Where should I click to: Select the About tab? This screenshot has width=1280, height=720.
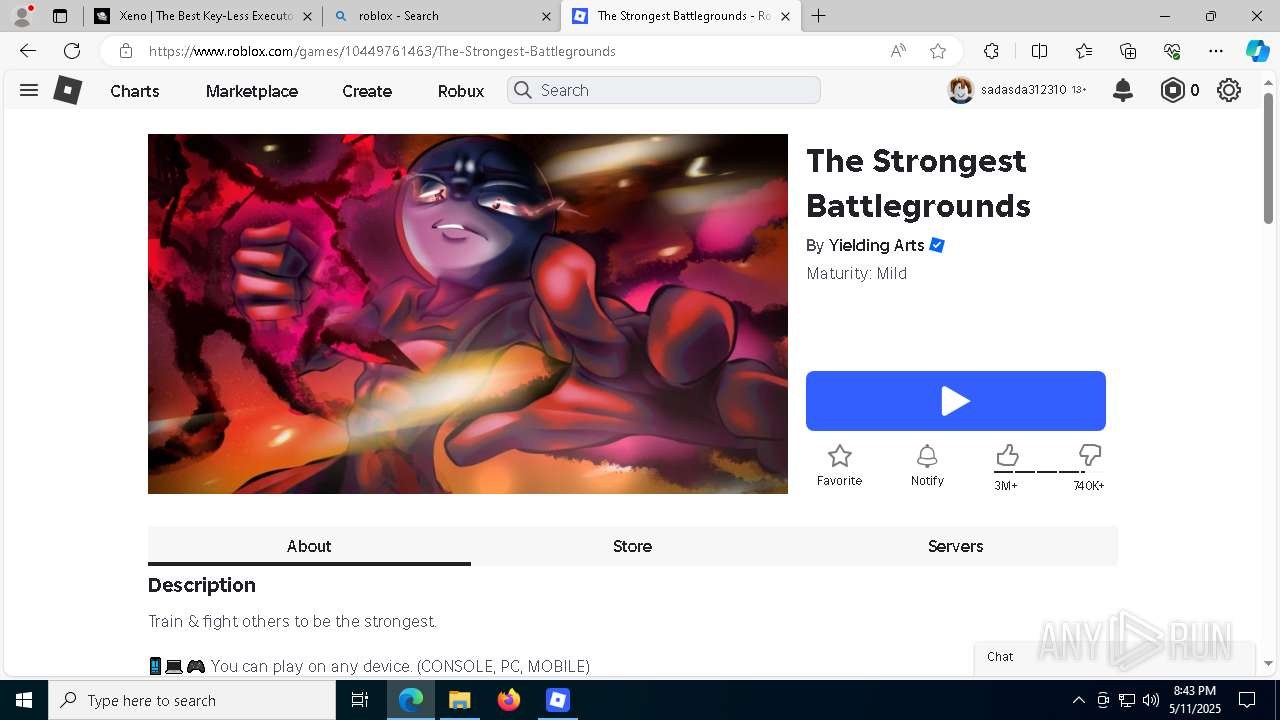click(x=309, y=546)
